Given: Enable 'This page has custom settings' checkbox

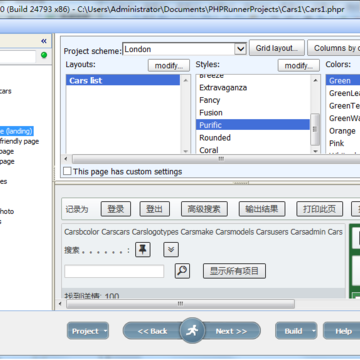Looking at the screenshot, I should [x=67, y=171].
